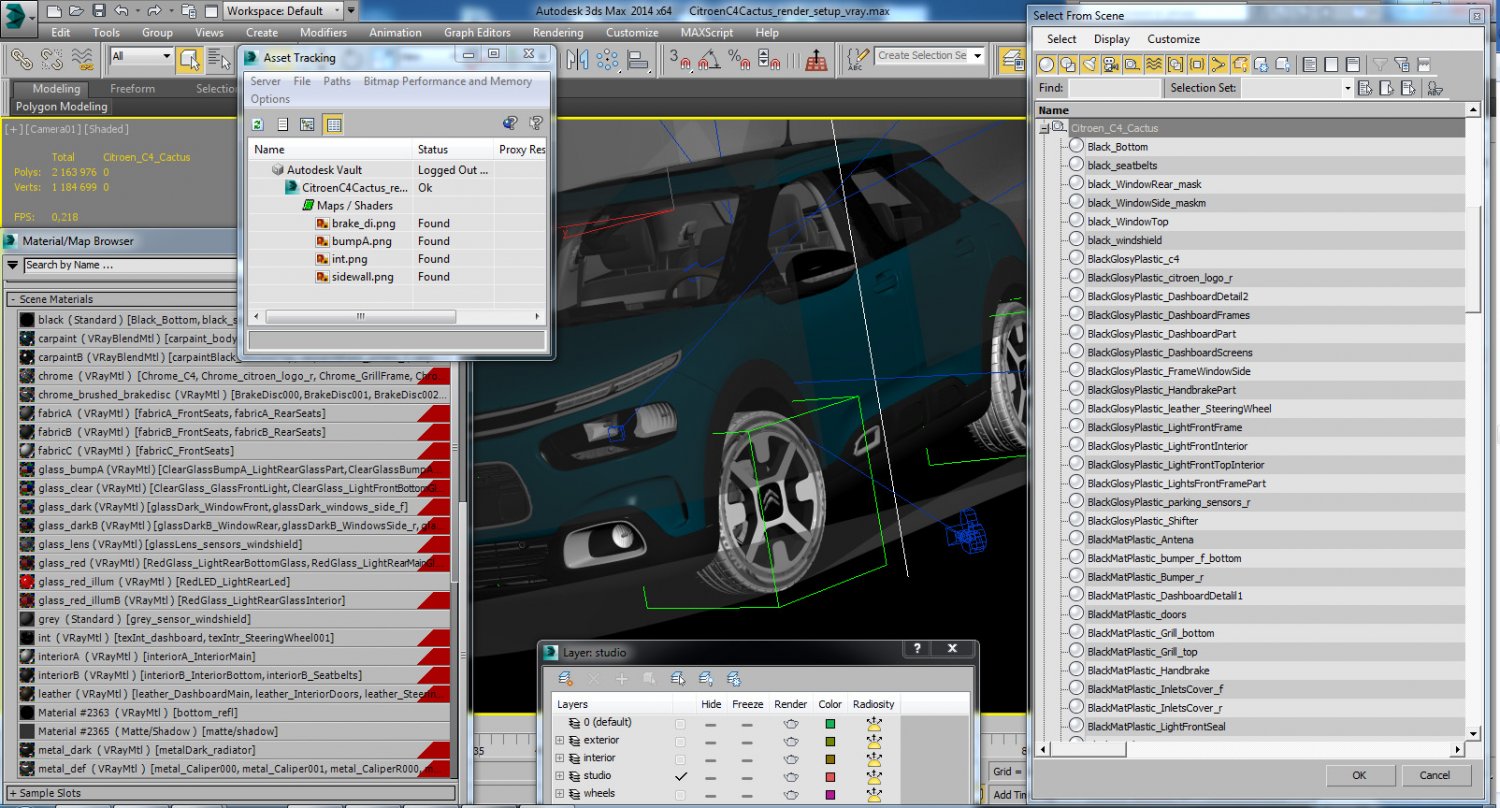Switch to the Freeform ribbon tab
1500x808 pixels.
click(133, 88)
